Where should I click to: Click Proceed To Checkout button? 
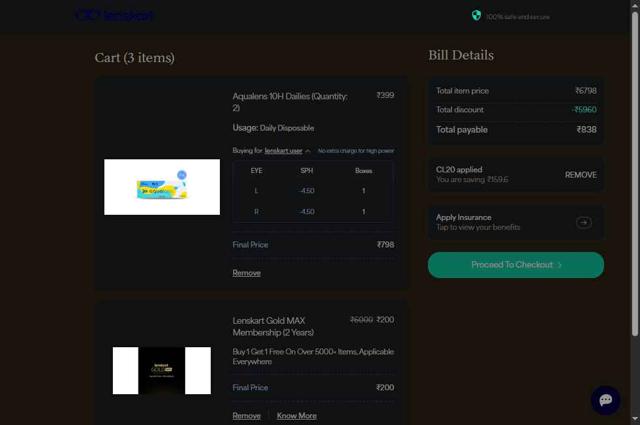(516, 265)
